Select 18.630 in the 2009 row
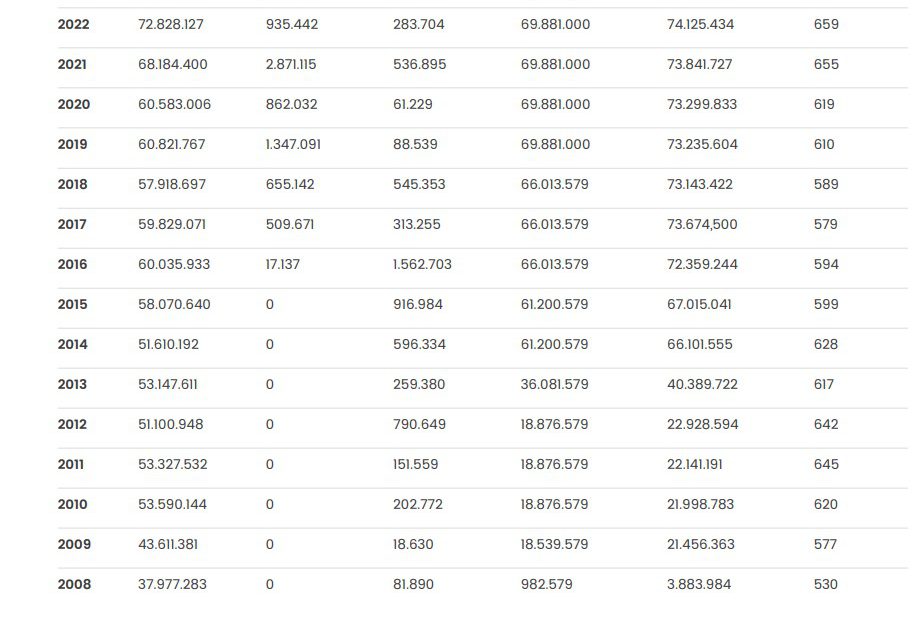Viewport: 917px width, 628px height. pyautogui.click(x=413, y=544)
